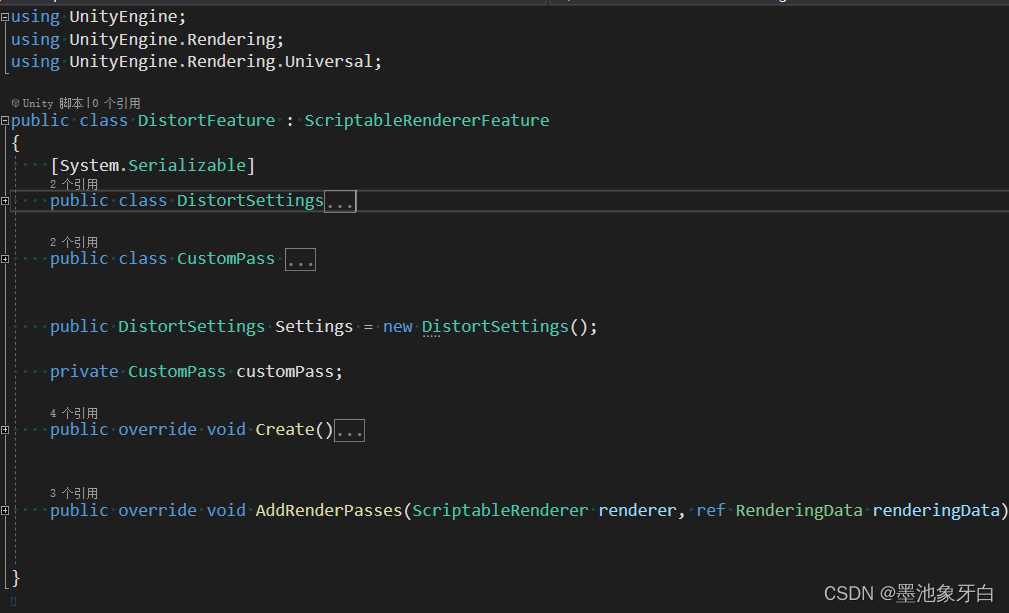Click the ScriptableRendererFeature base class name
This screenshot has height=613, width=1009.
[x=427, y=120]
